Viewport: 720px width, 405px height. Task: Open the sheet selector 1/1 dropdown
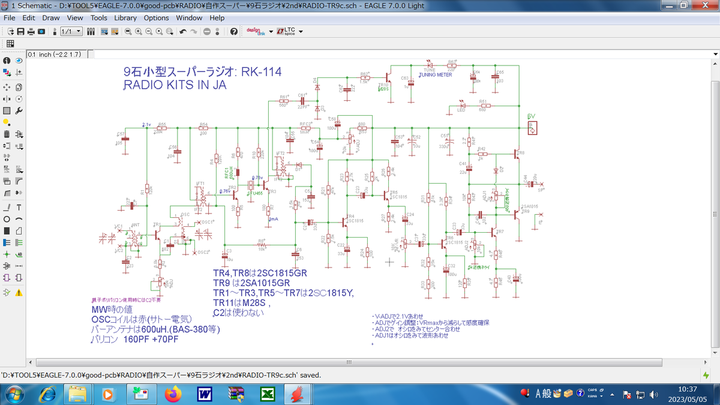coord(78,32)
